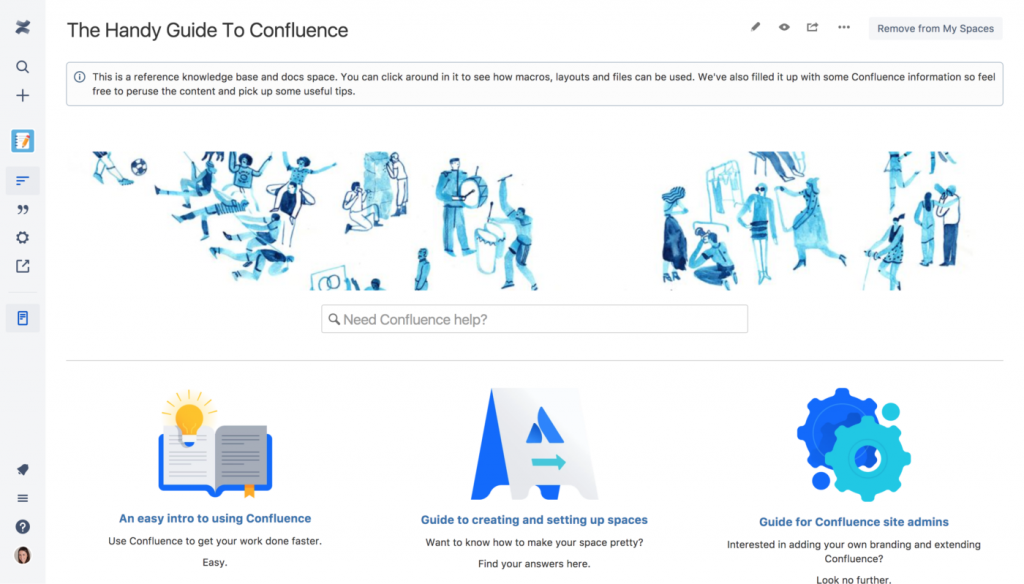Click the 'Need Confluence help?' search field
Viewport: 1024px width, 584px height.
pos(534,320)
